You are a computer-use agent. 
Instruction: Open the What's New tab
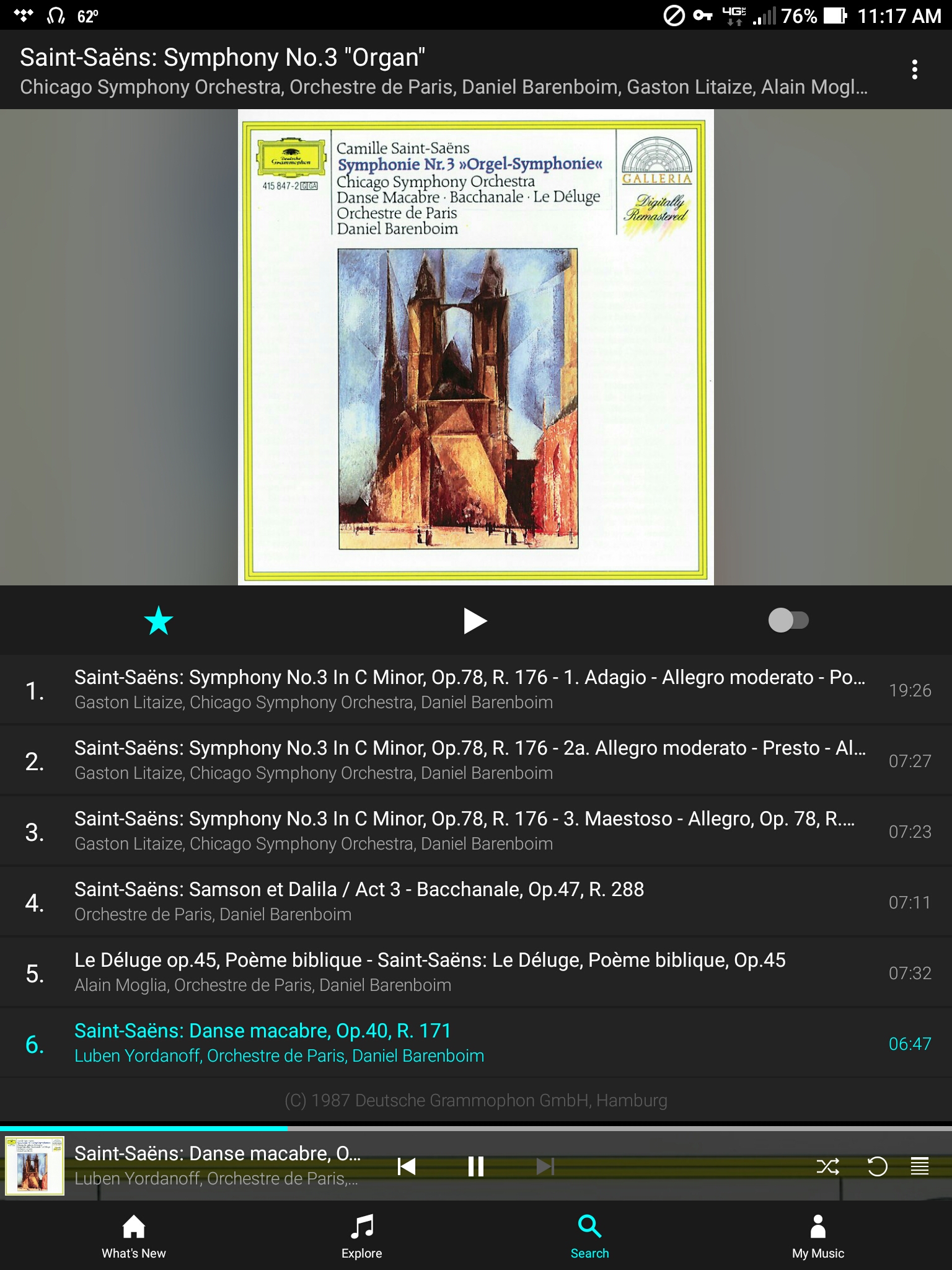pyautogui.click(x=134, y=1237)
